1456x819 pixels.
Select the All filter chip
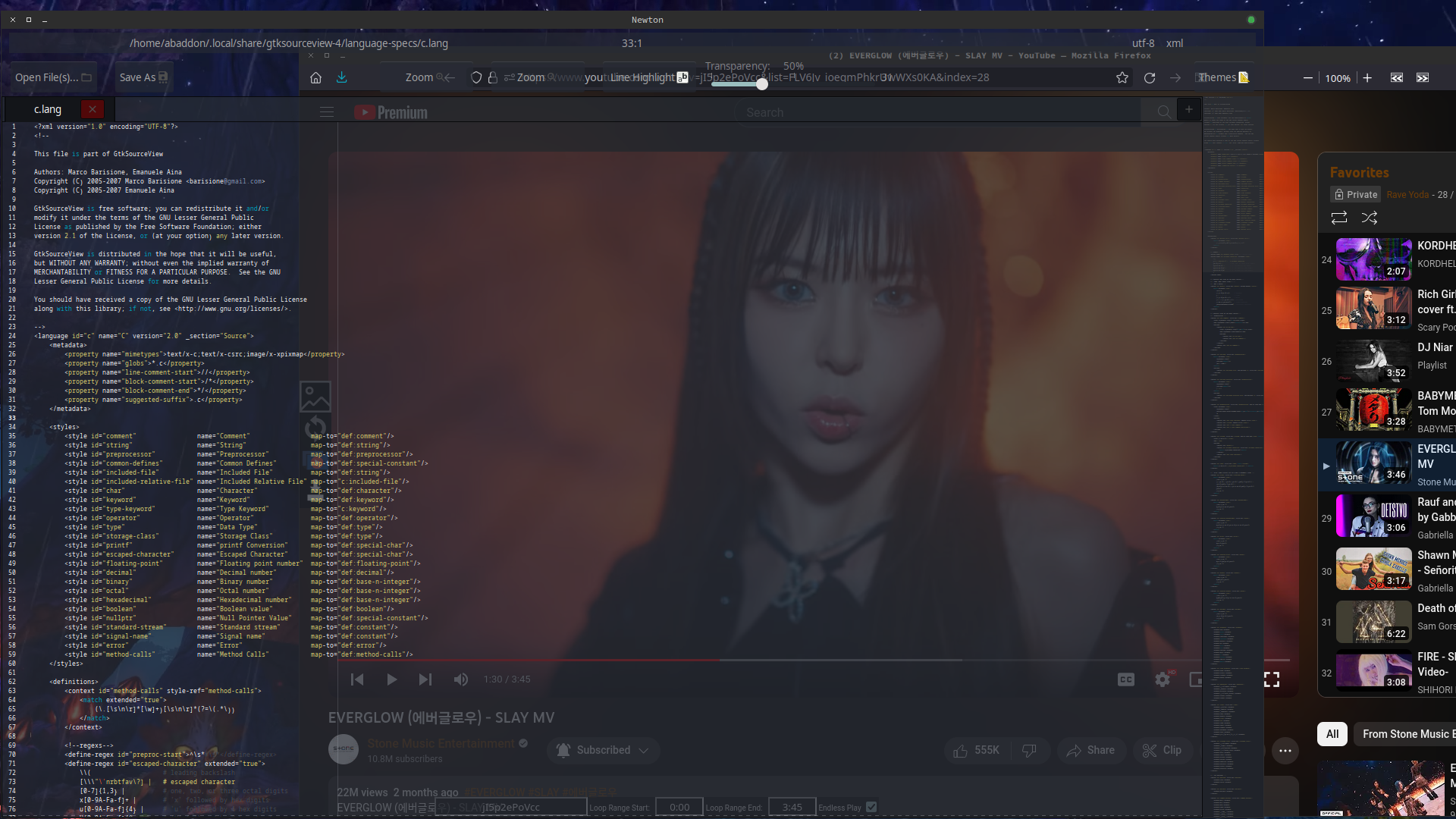[1332, 734]
